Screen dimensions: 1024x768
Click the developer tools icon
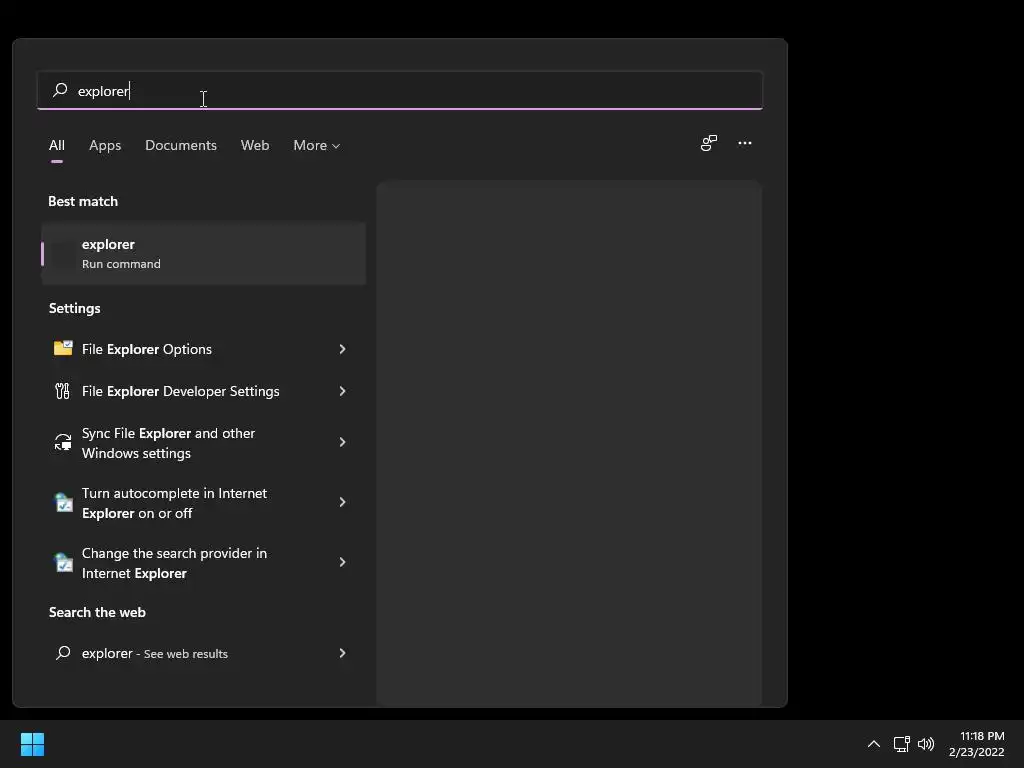(x=63, y=391)
